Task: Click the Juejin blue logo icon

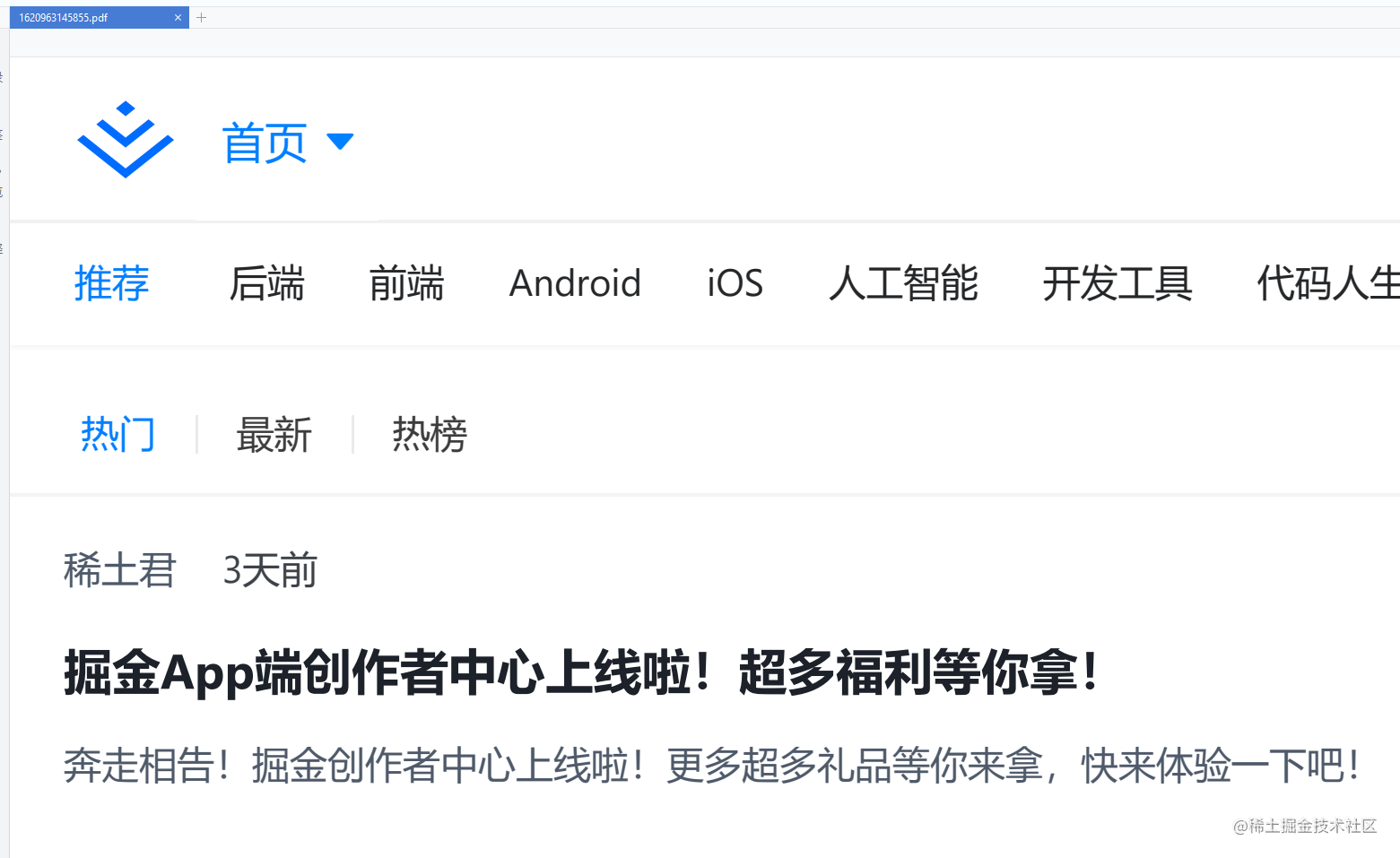Action: point(125,140)
